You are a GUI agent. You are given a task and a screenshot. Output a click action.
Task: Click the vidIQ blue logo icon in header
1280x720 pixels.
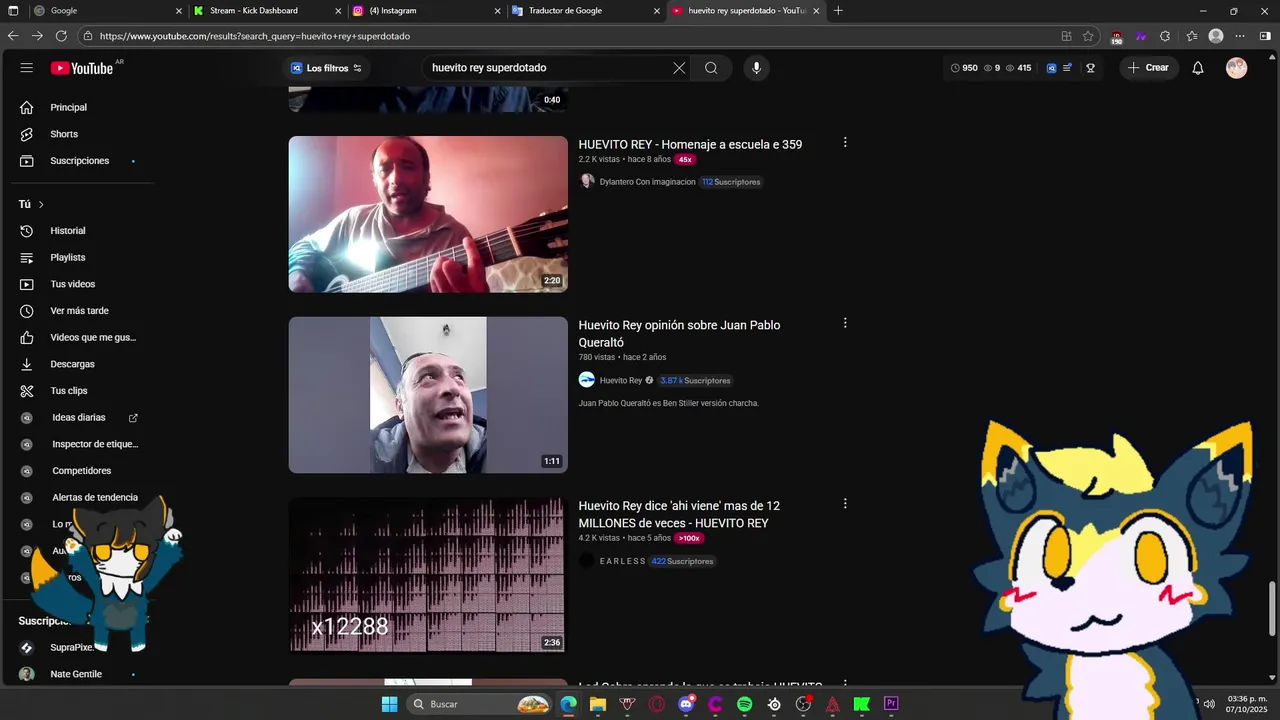[x=1051, y=68]
